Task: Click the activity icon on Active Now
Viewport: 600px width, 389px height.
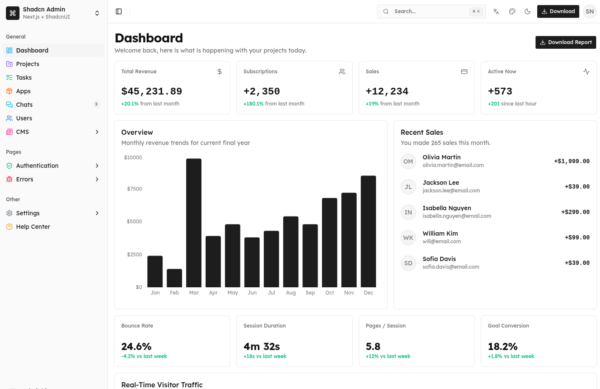Action: click(586, 72)
